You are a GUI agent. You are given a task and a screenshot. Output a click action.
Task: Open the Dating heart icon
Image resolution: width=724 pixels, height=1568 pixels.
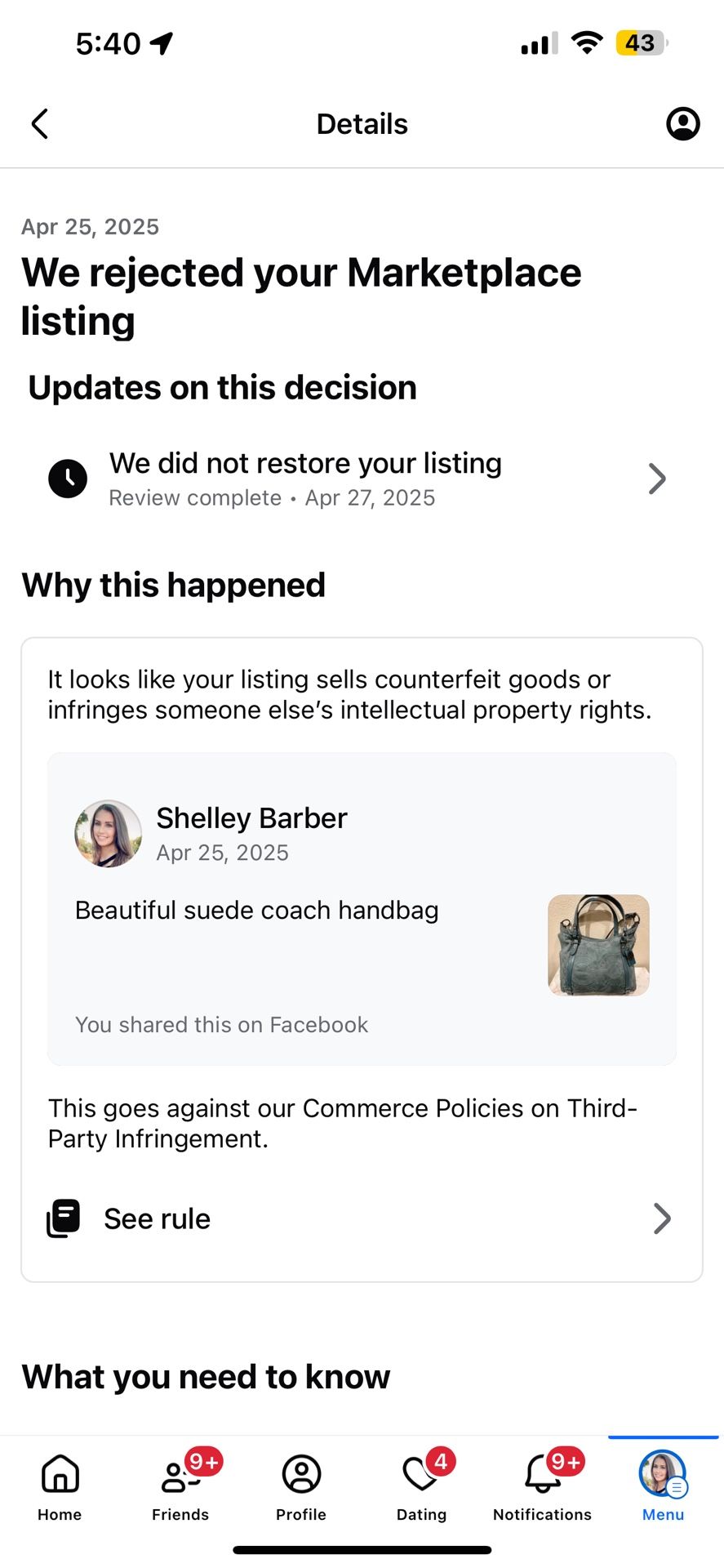[421, 1474]
